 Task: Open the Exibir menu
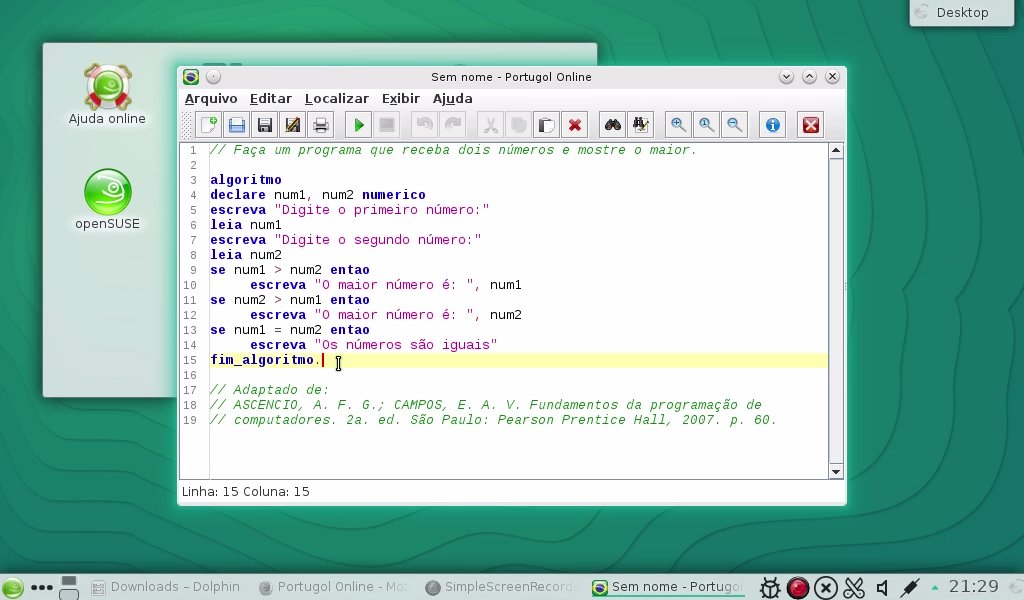400,99
